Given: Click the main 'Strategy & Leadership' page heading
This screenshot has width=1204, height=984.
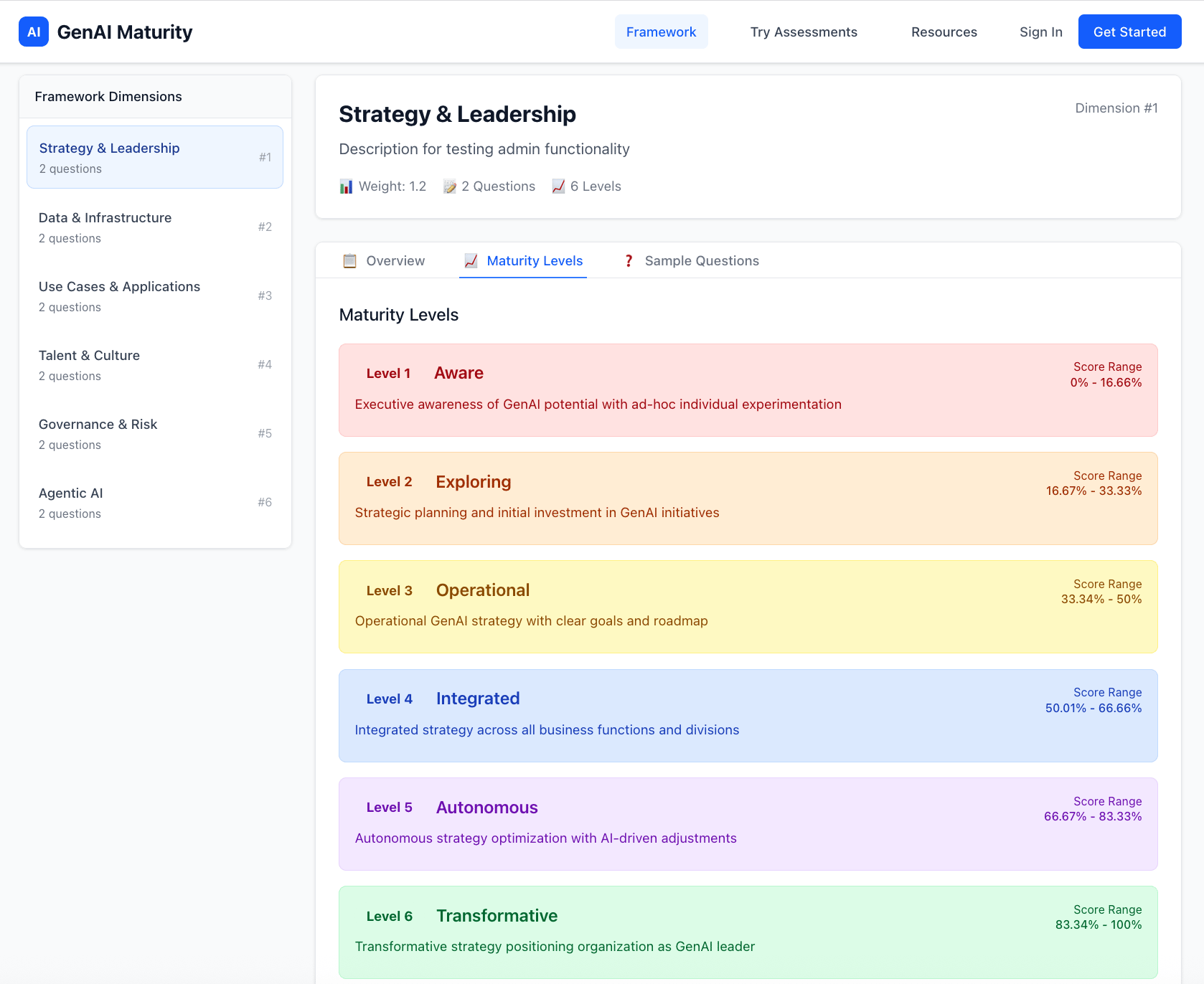Looking at the screenshot, I should (457, 114).
